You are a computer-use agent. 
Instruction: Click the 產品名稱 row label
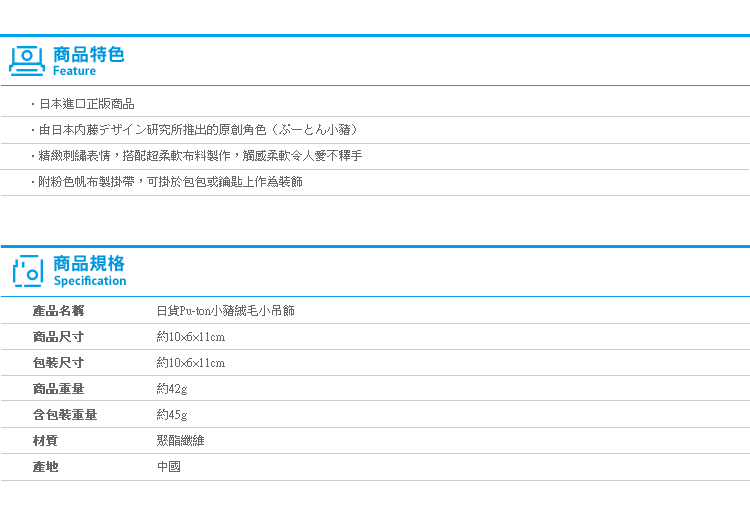coord(58,311)
